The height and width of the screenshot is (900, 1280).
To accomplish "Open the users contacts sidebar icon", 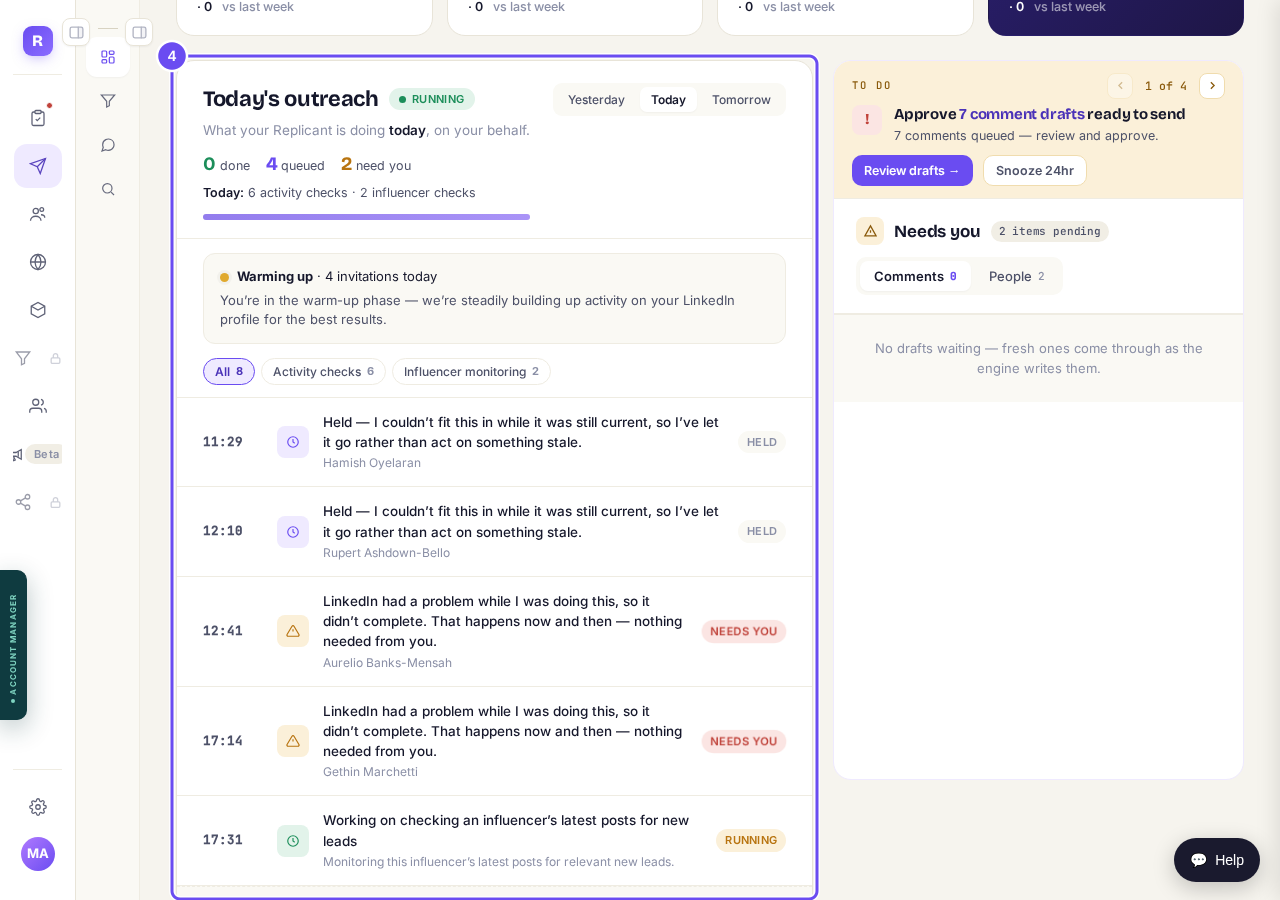I will point(38,406).
